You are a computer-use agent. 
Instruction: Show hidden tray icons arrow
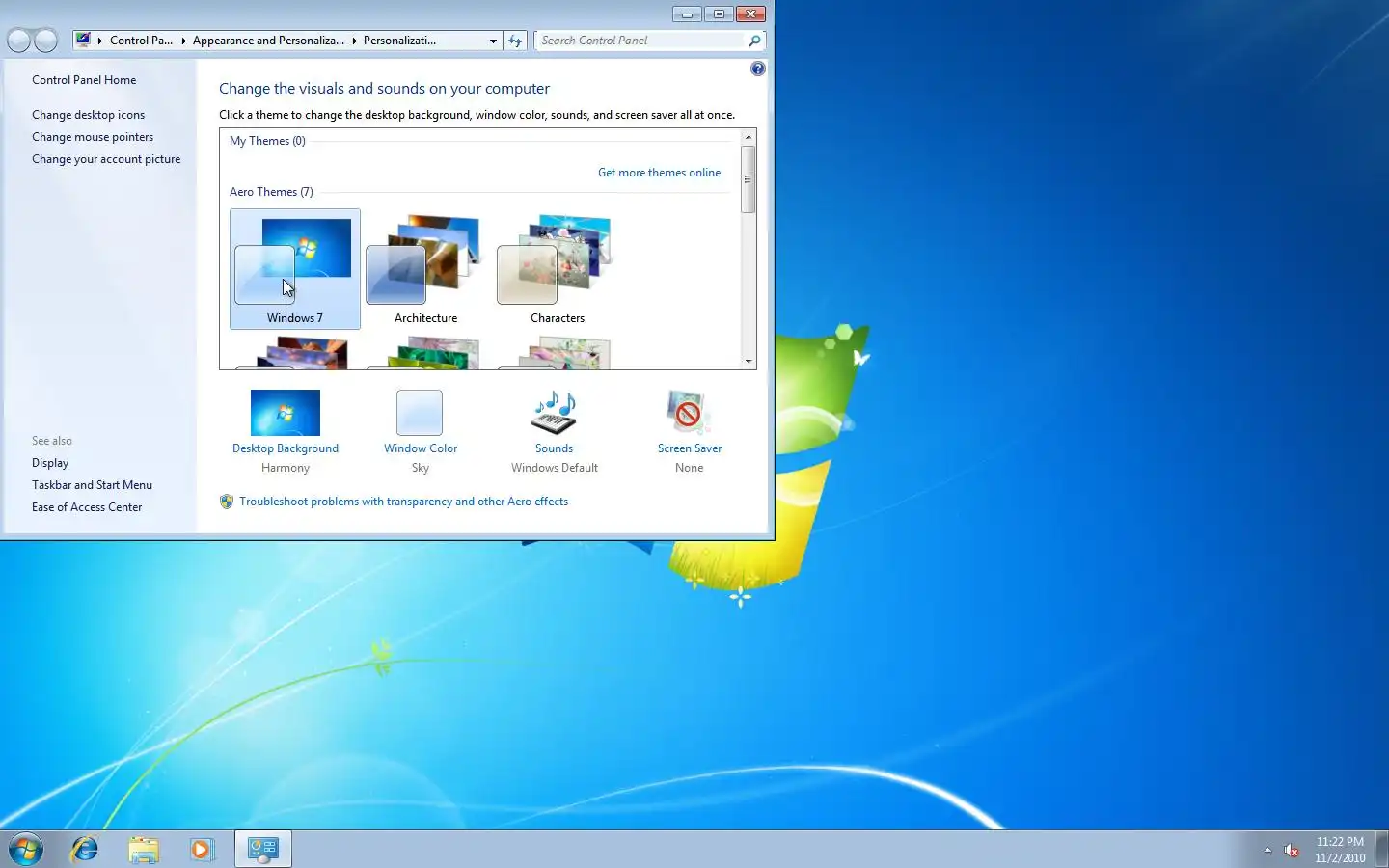1267,850
